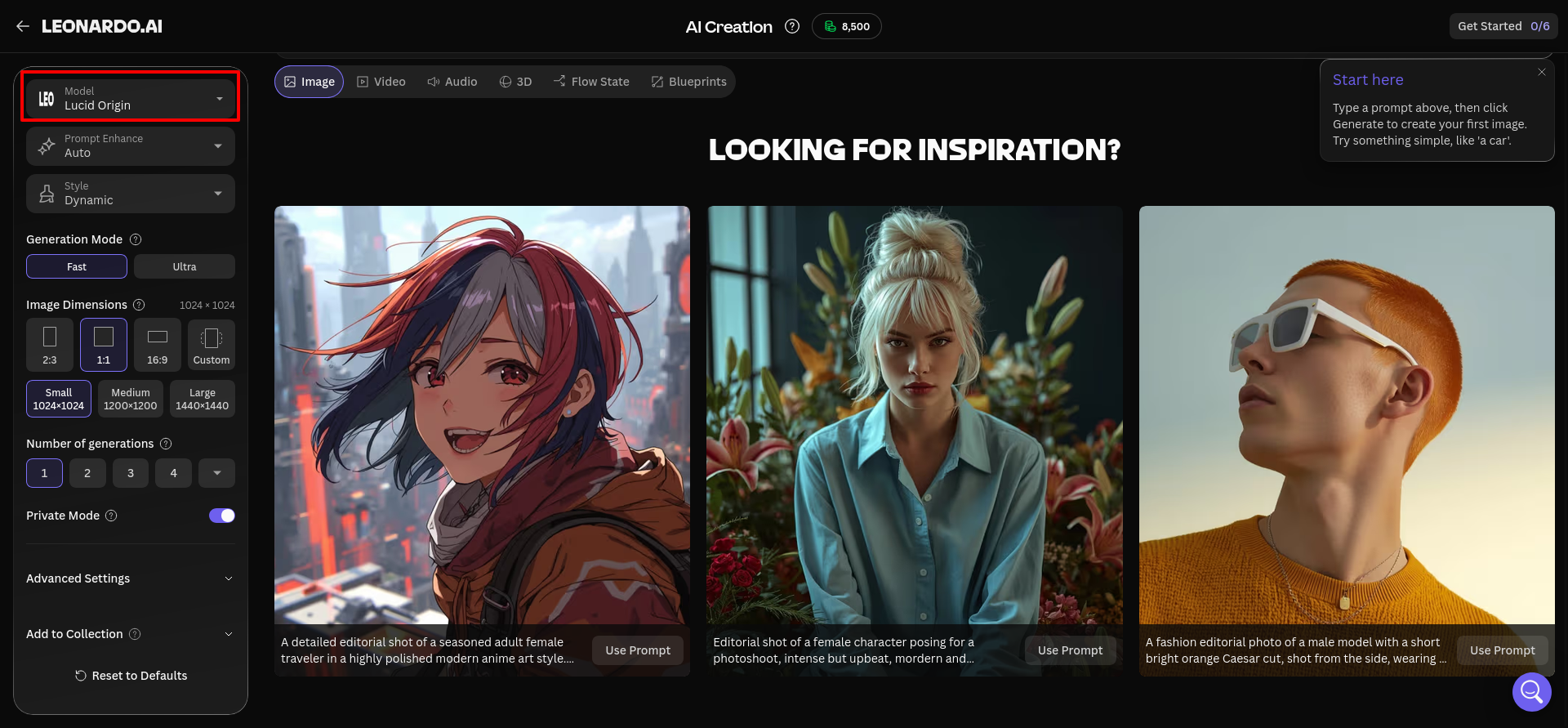1568x728 pixels.
Task: Select Fast generation mode
Action: 77,266
